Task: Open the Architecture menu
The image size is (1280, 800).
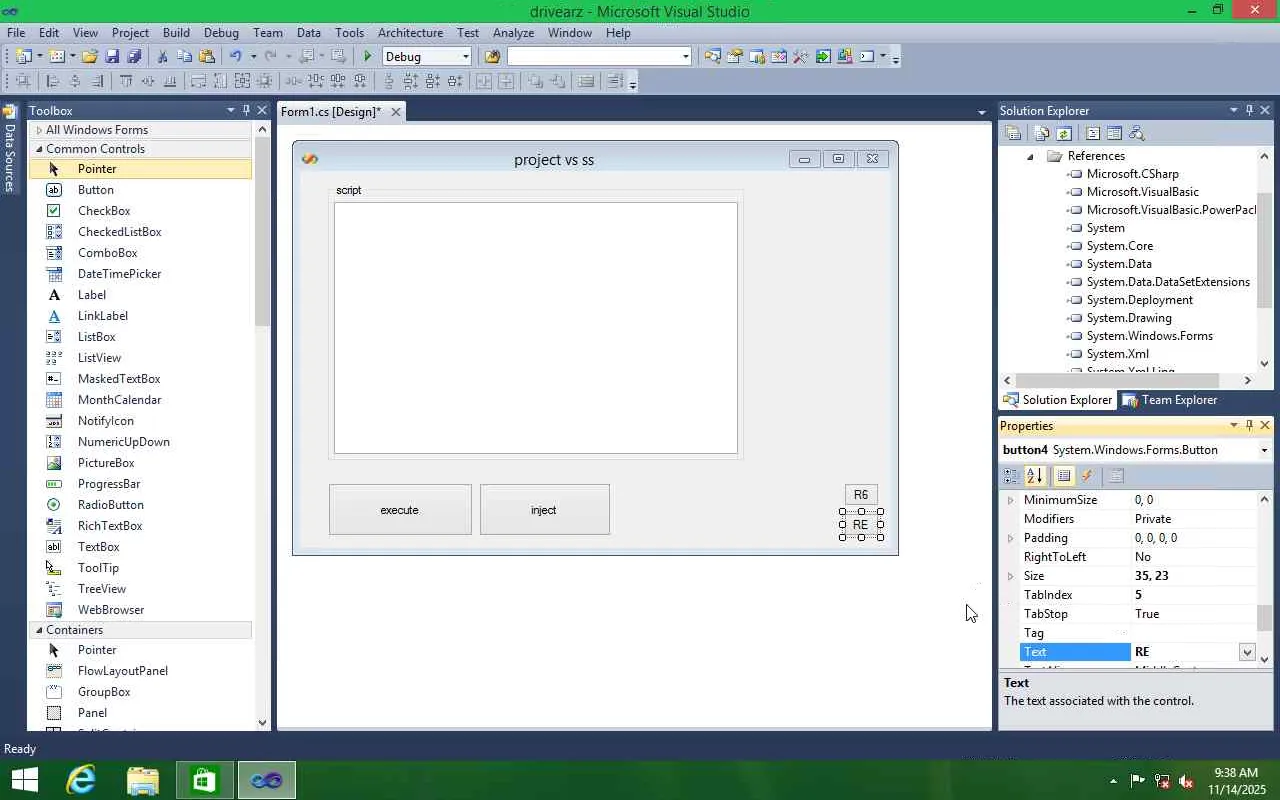Action: [x=410, y=33]
